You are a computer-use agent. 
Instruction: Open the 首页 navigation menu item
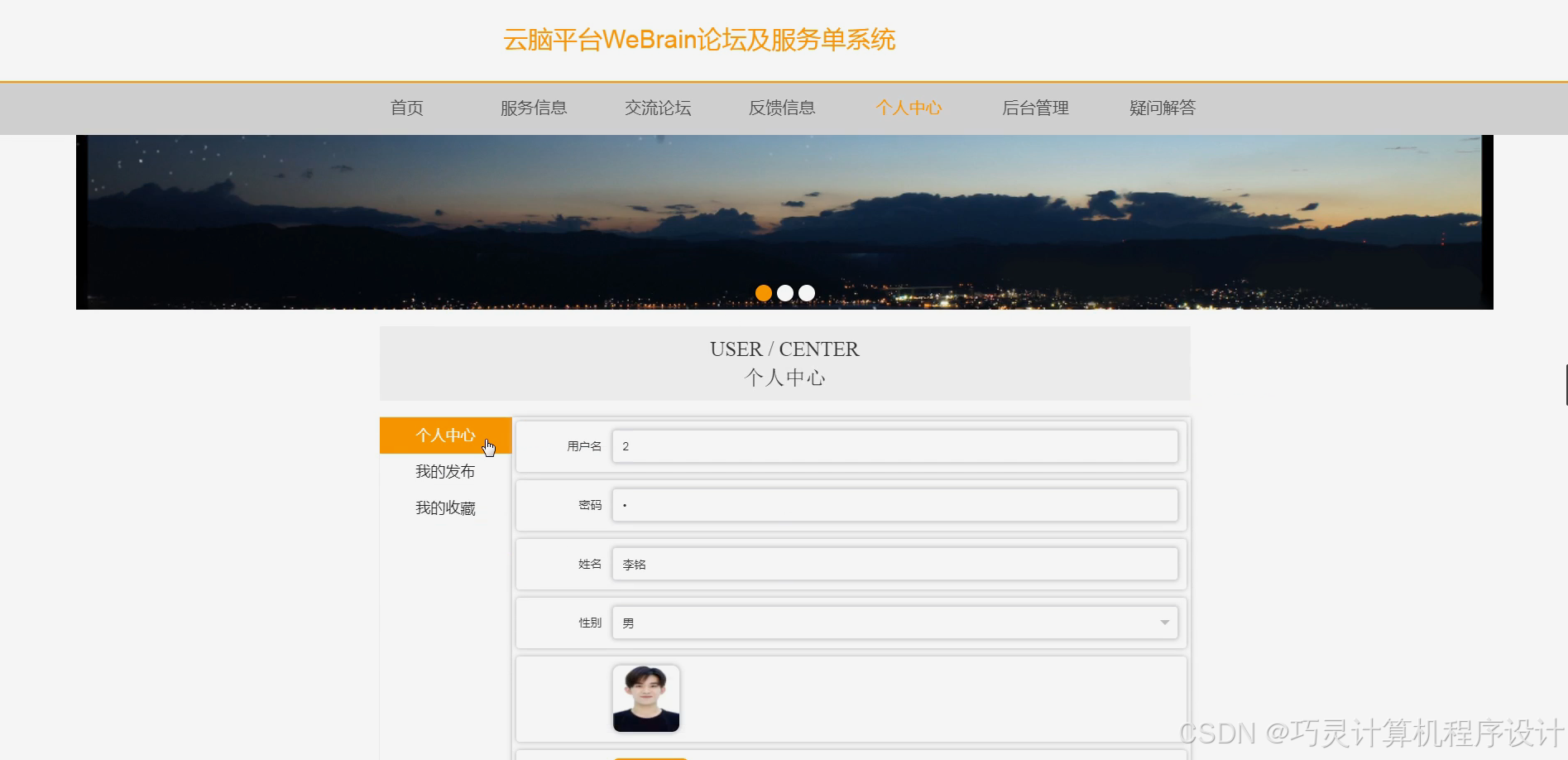pos(405,108)
